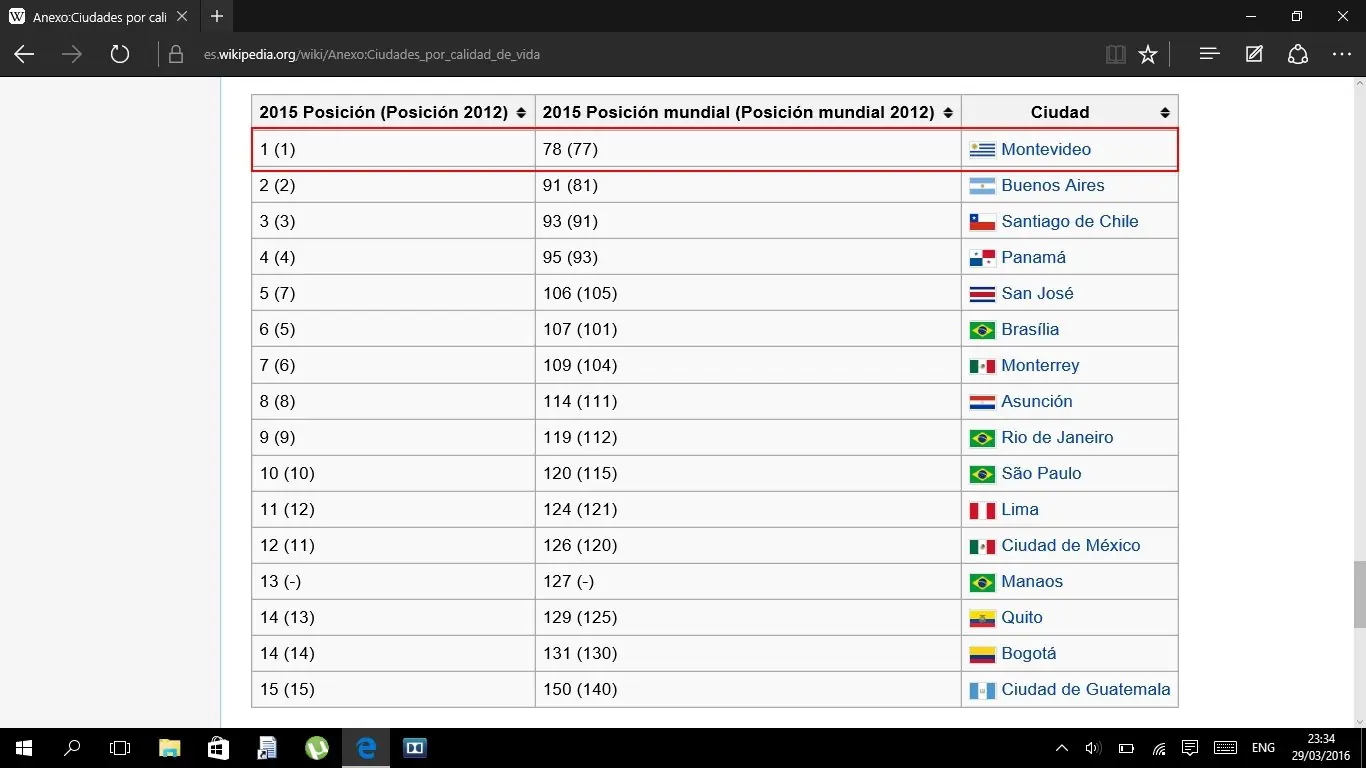Go back to the previous page
This screenshot has height=768, width=1366.
tap(24, 54)
